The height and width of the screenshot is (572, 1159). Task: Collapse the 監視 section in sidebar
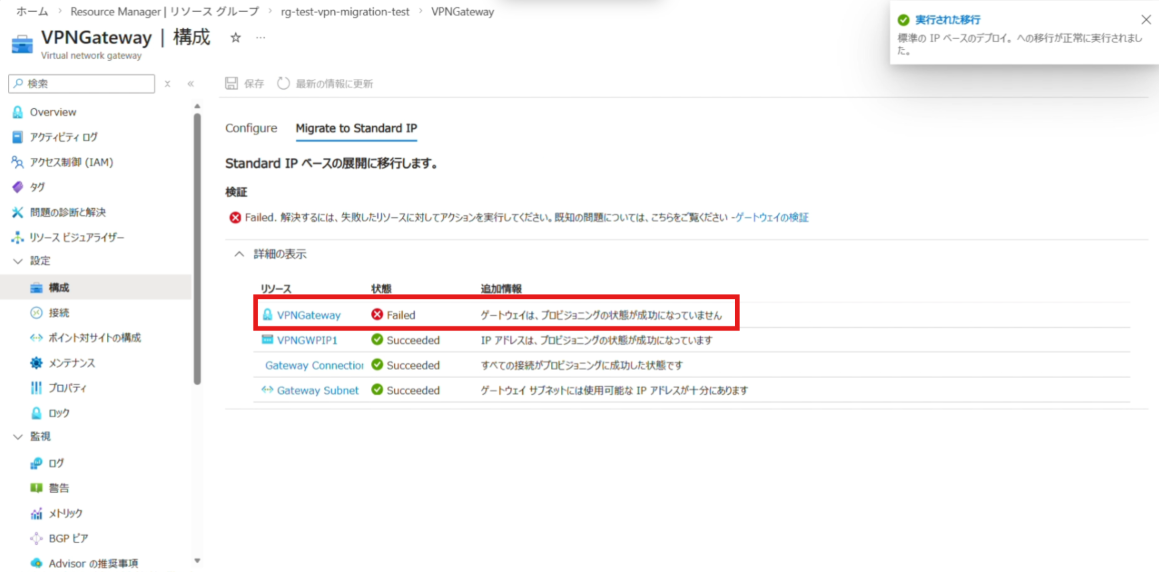click(18, 437)
